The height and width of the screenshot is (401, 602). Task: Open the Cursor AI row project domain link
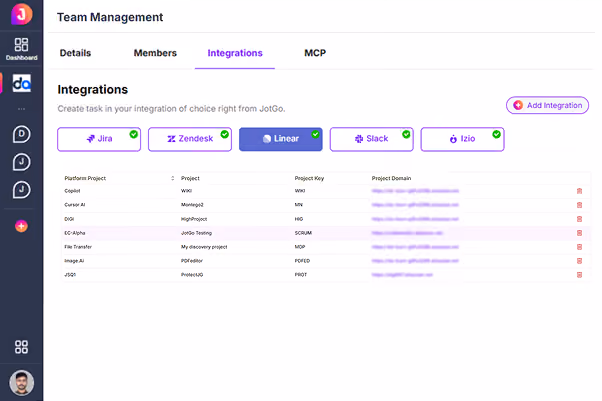(x=415, y=205)
